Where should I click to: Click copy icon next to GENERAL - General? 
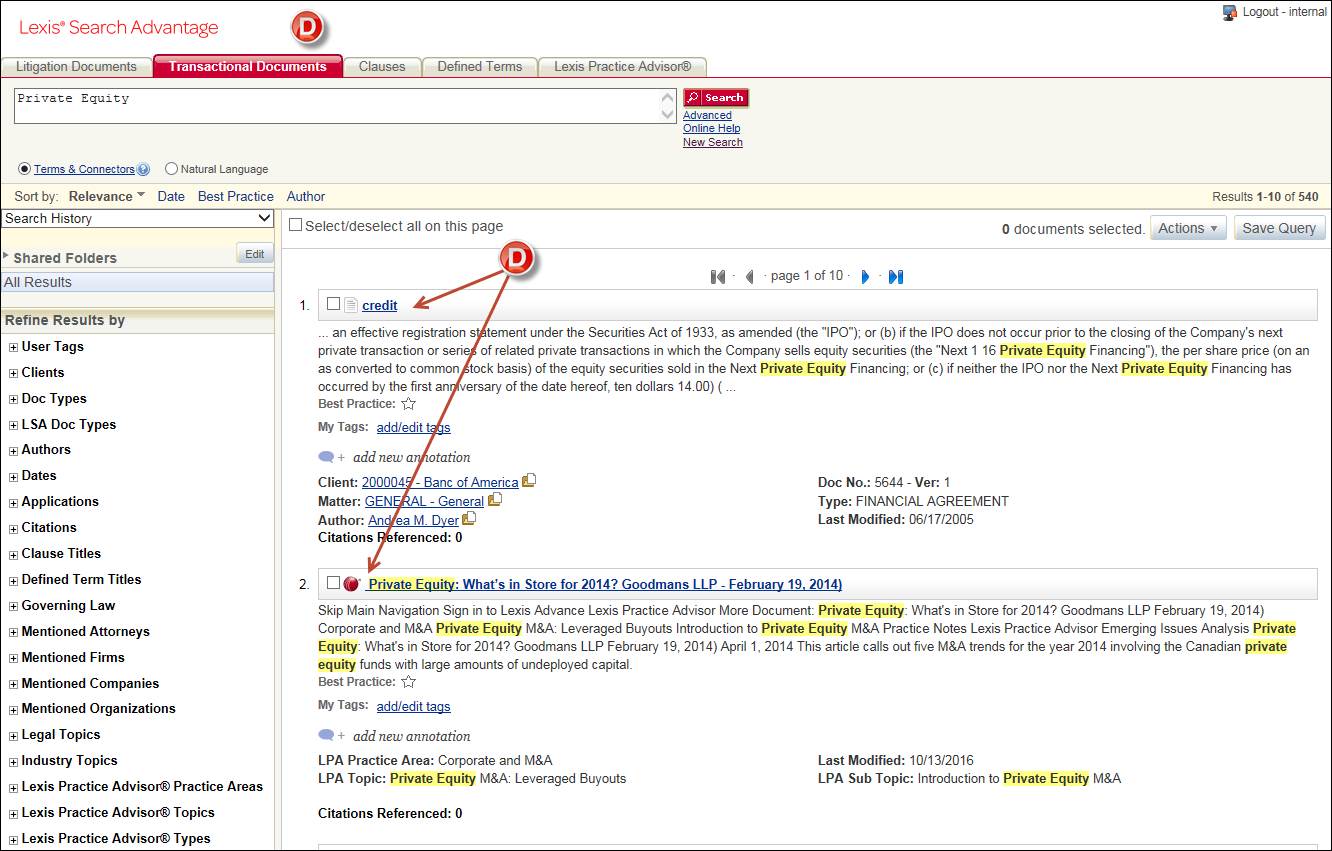495,500
